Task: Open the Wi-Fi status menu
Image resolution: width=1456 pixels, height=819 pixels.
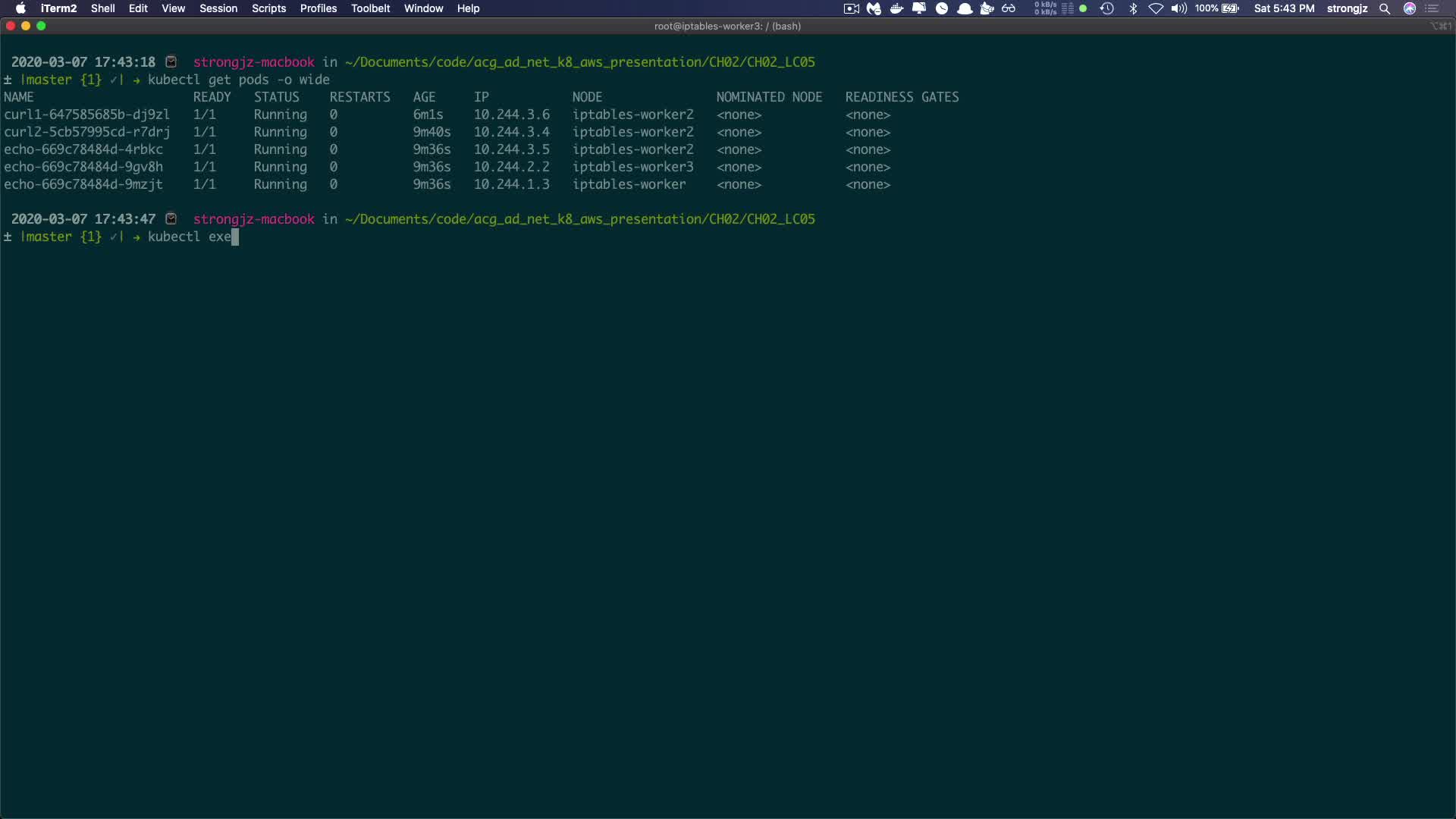Action: tap(1156, 8)
